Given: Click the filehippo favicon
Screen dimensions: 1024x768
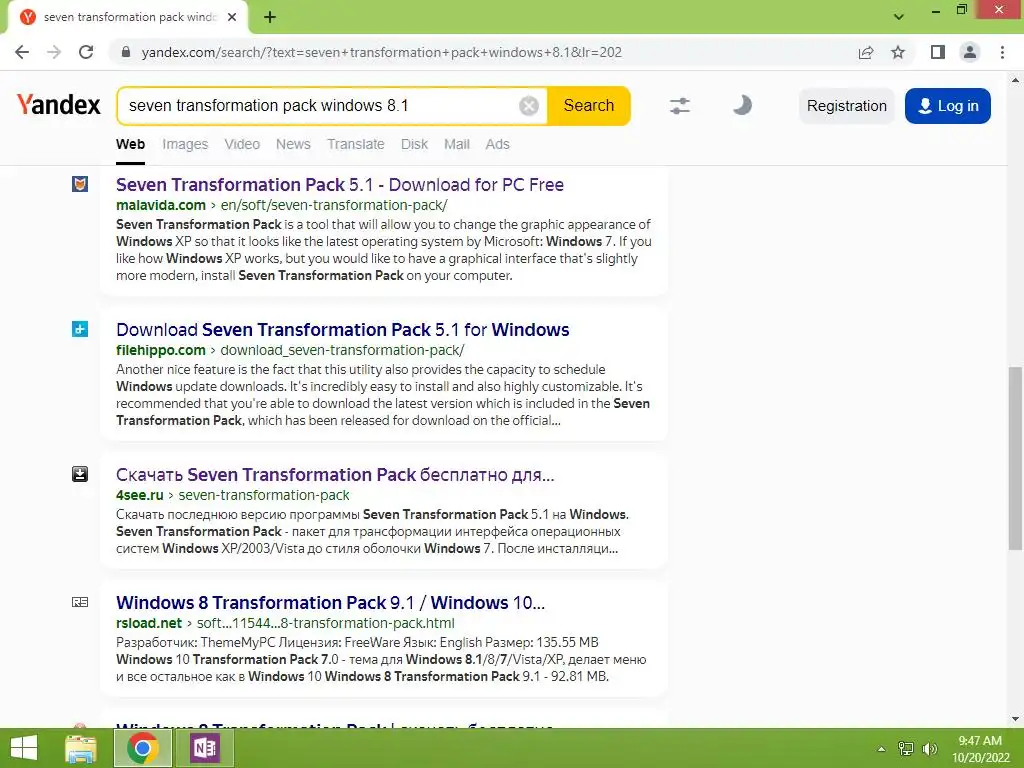Looking at the screenshot, I should click(x=80, y=329).
